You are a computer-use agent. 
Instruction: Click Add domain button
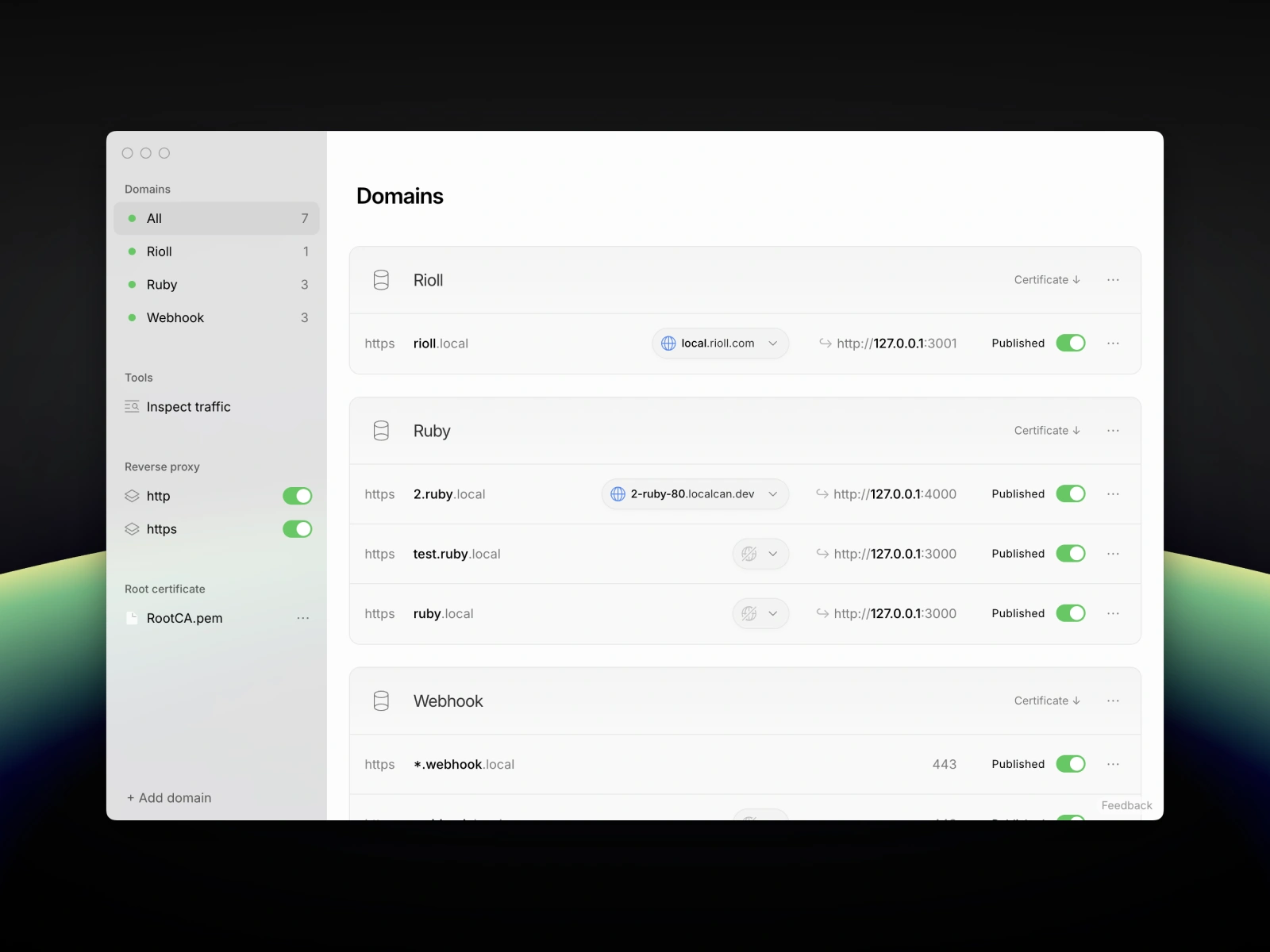(169, 798)
